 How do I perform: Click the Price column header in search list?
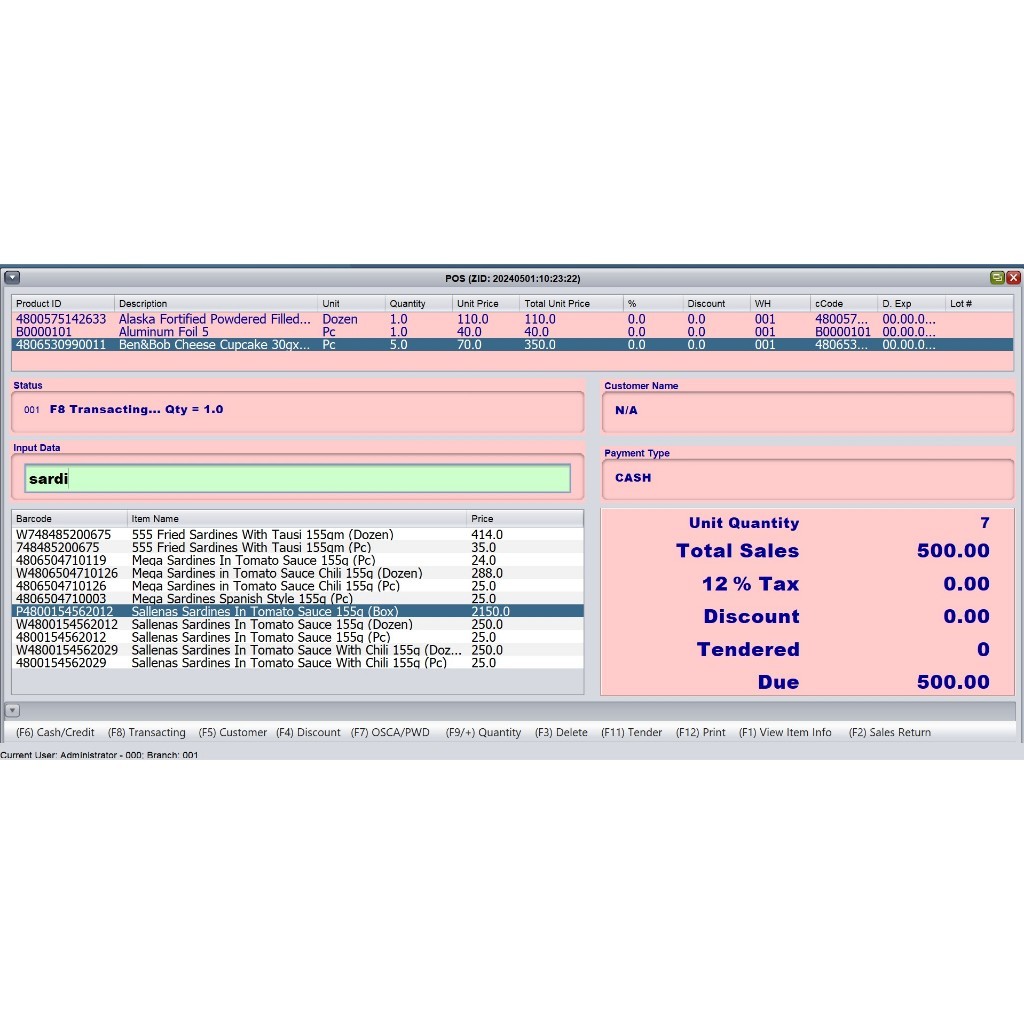click(524, 519)
